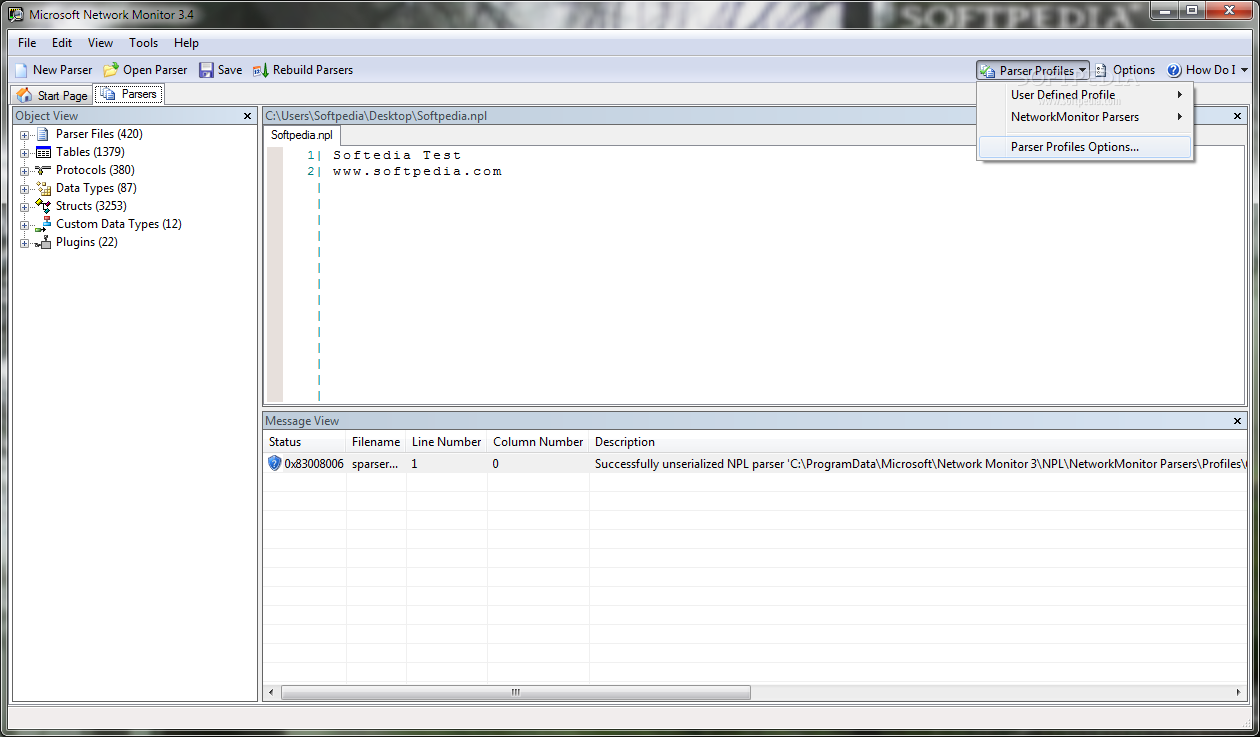This screenshot has width=1260, height=737.
Task: Open the View menu
Action: click(100, 43)
